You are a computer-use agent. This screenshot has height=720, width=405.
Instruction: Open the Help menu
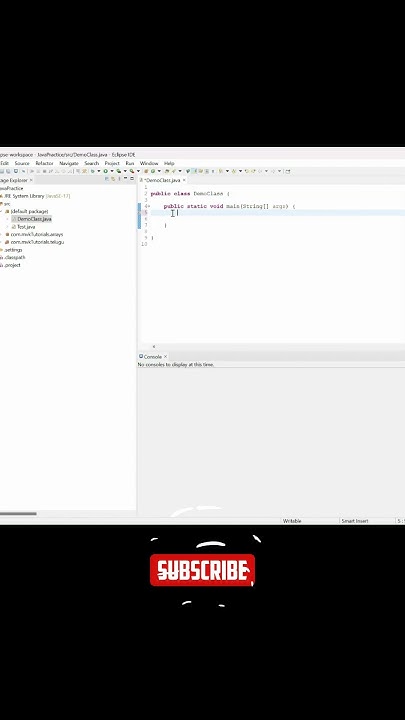pyautogui.click(x=169, y=163)
